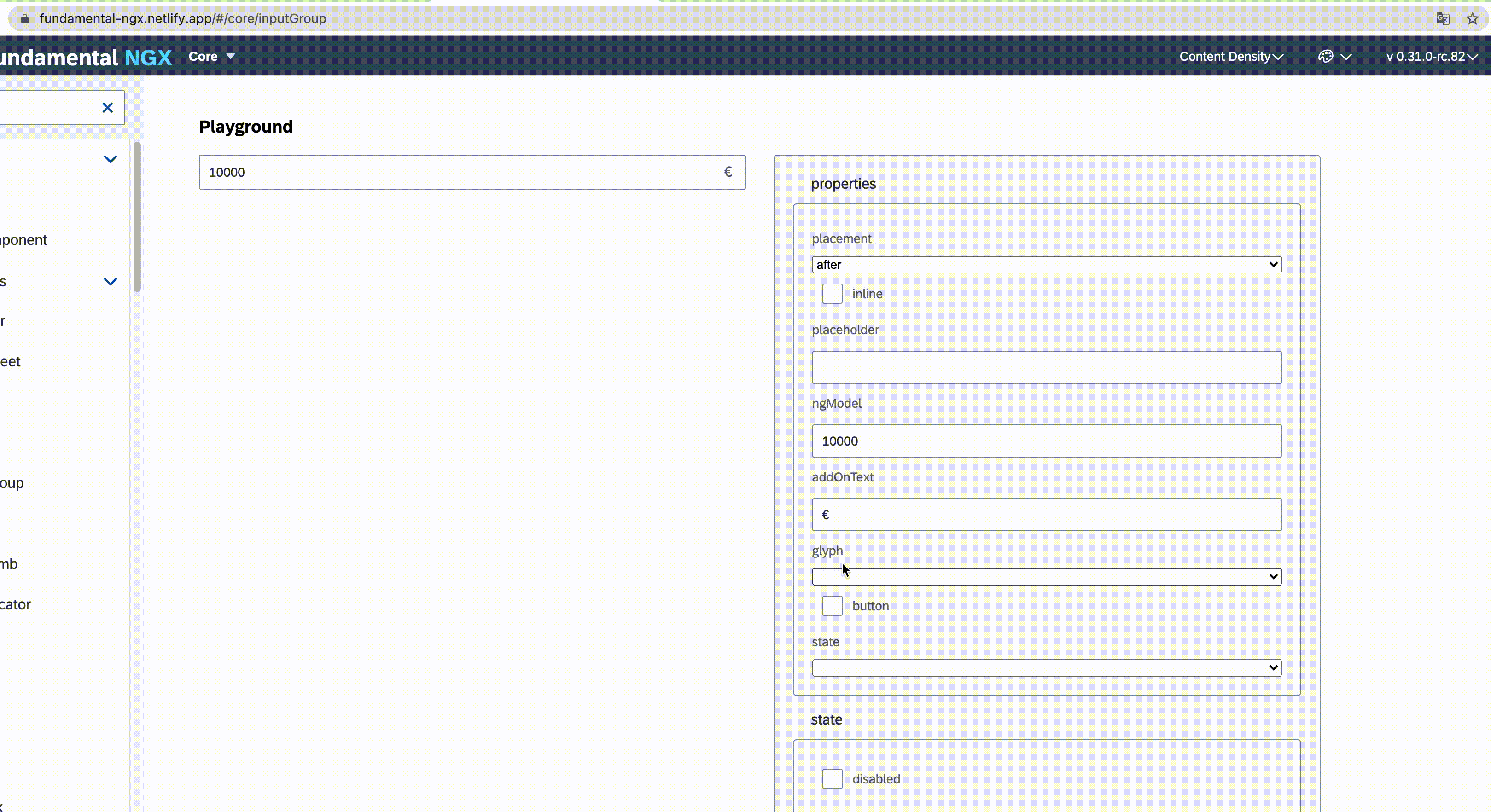Open the placement dropdown showing after
1491x812 pixels.
click(1046, 265)
